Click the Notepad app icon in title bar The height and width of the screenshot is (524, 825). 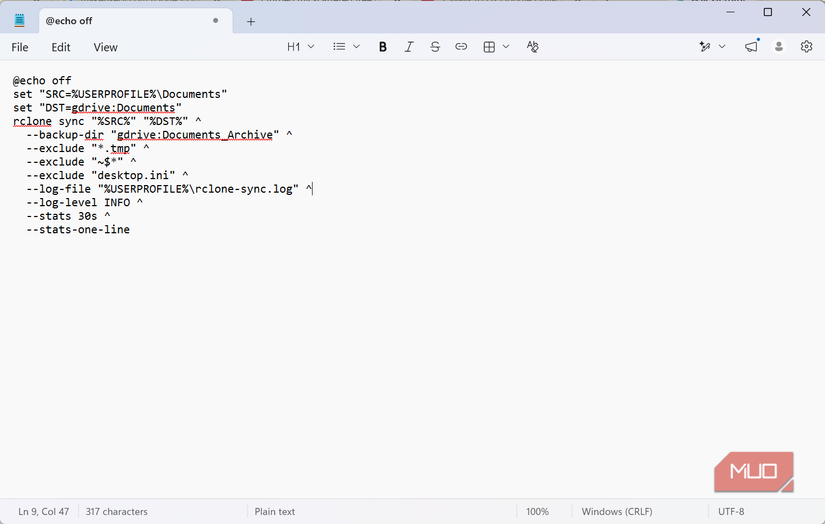pyautogui.click(x=19, y=21)
